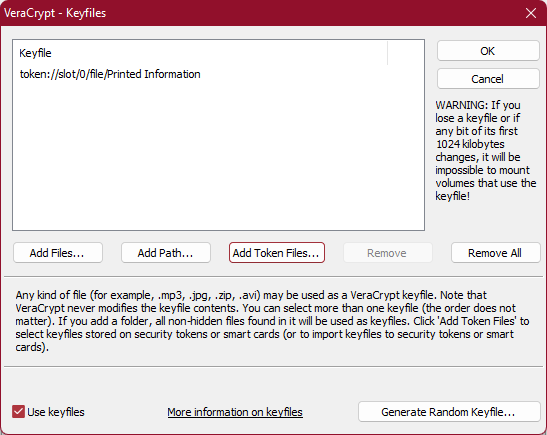Screen dimensions: 547x435
Task: Toggle keyfiles via the 'Use keyfiles' label
Action: (x=56, y=412)
